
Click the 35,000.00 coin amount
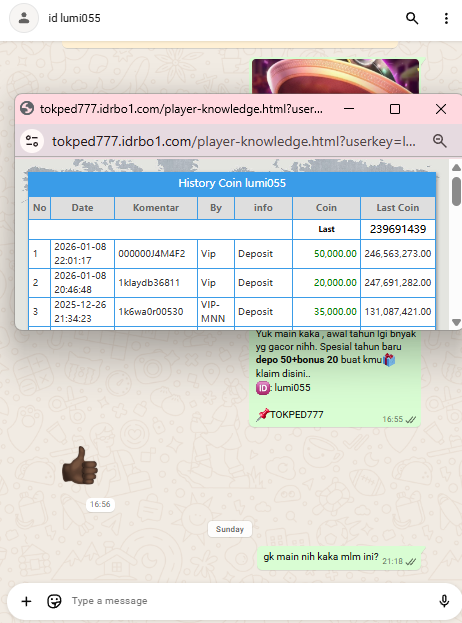pyautogui.click(x=335, y=312)
